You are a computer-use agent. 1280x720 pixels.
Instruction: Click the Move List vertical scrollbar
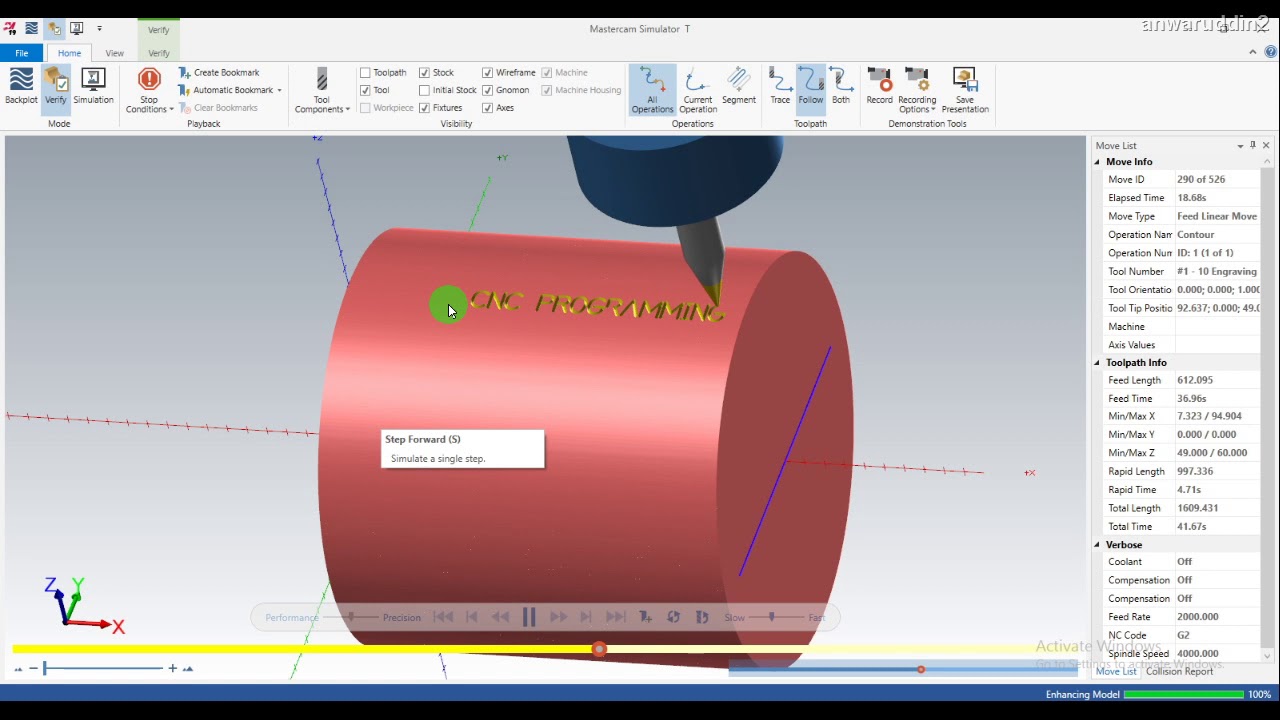pyautogui.click(x=1268, y=405)
